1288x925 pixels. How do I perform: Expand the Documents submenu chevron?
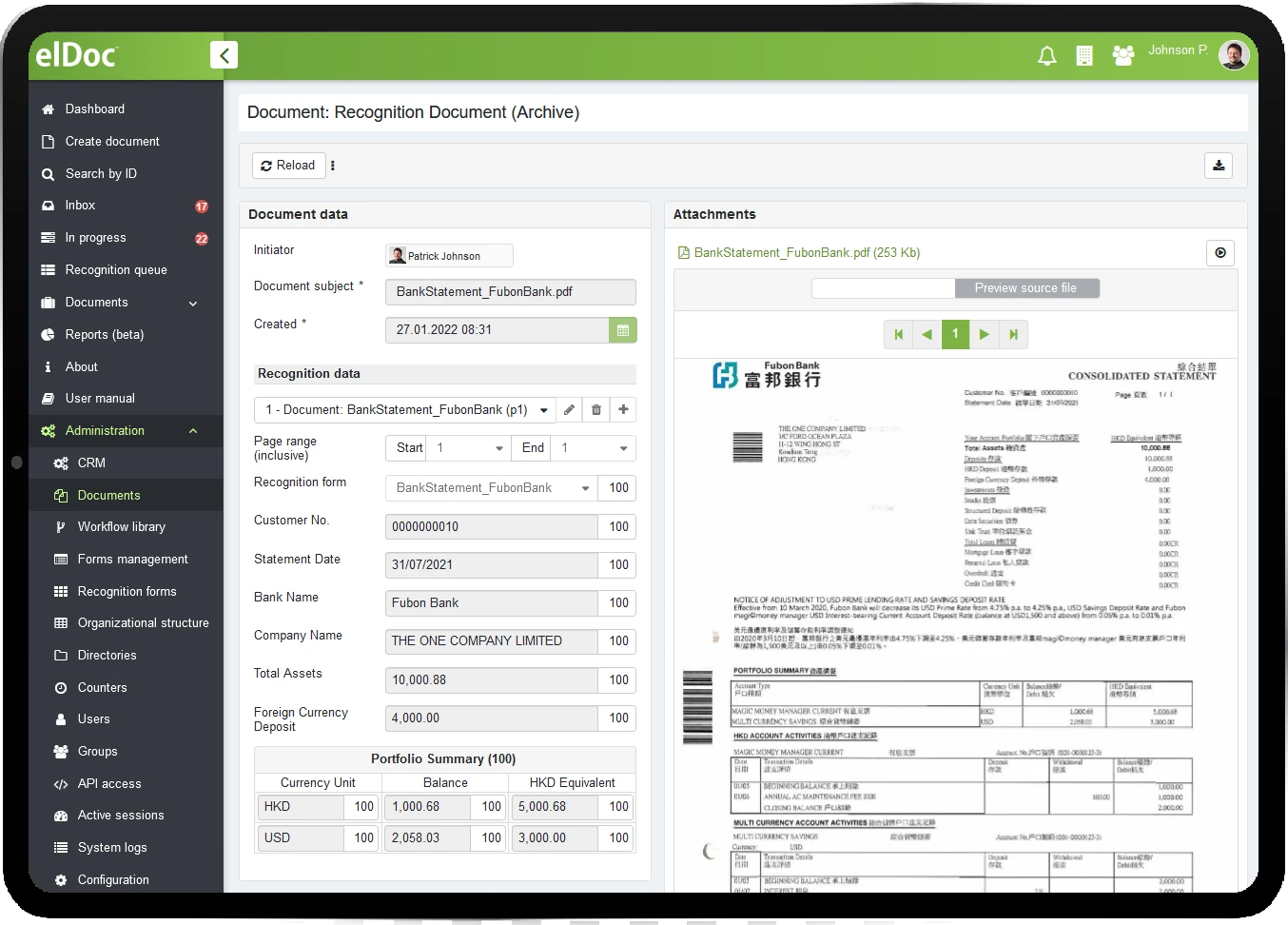coord(193,304)
